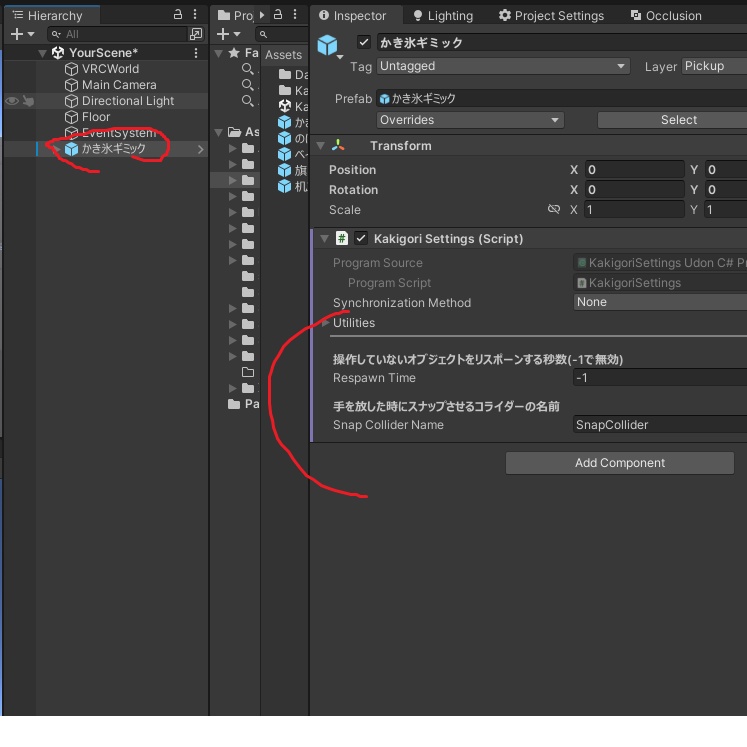Click Snap Collider Name field

coord(660,424)
